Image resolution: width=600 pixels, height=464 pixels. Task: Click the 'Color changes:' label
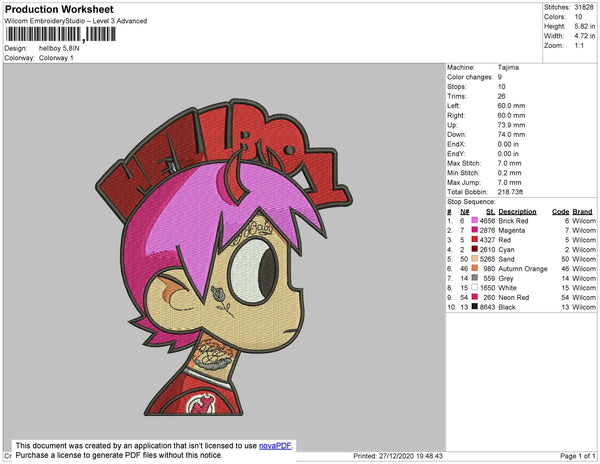pos(470,77)
